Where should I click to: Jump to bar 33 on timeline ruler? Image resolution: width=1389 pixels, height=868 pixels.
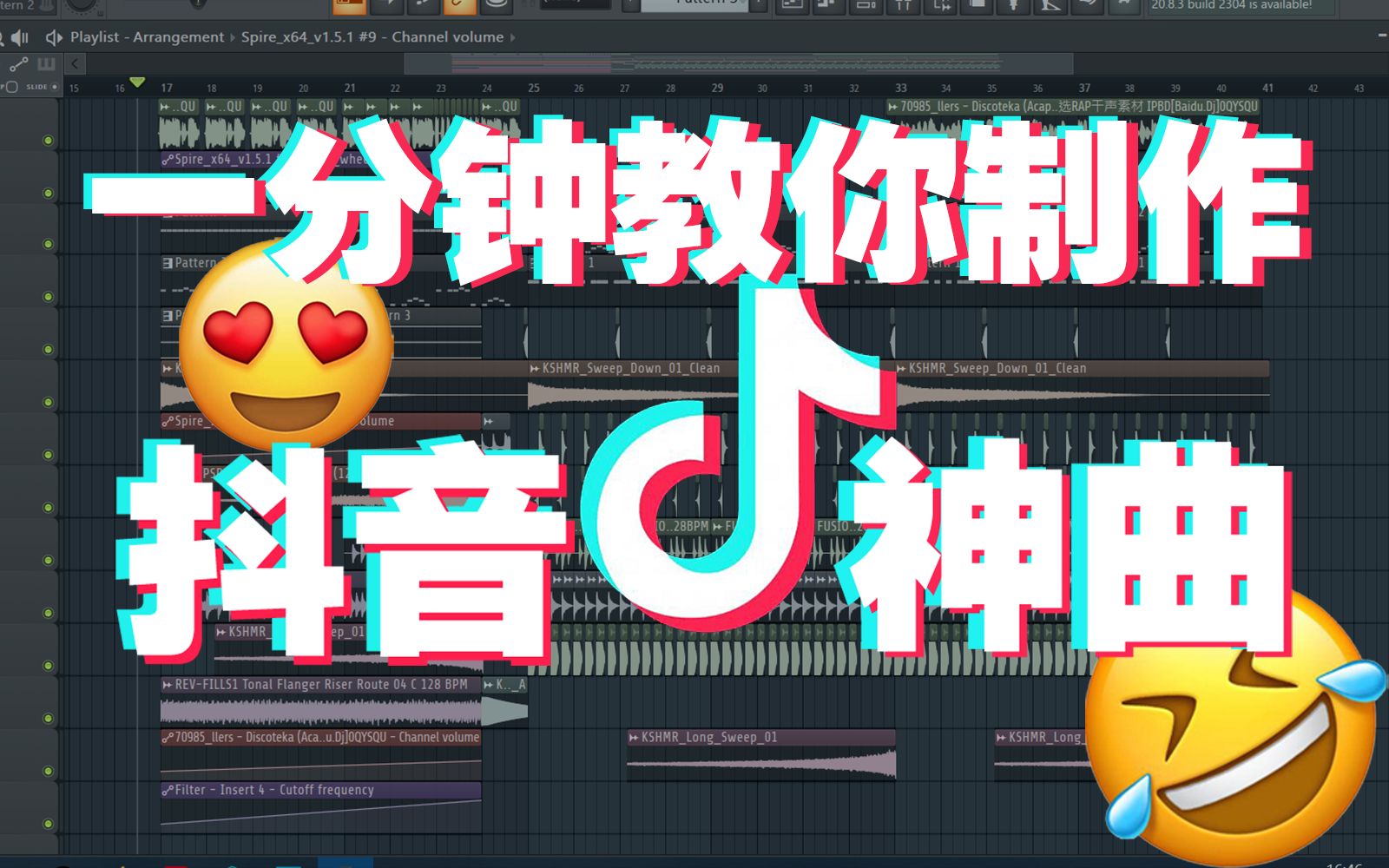(901, 88)
